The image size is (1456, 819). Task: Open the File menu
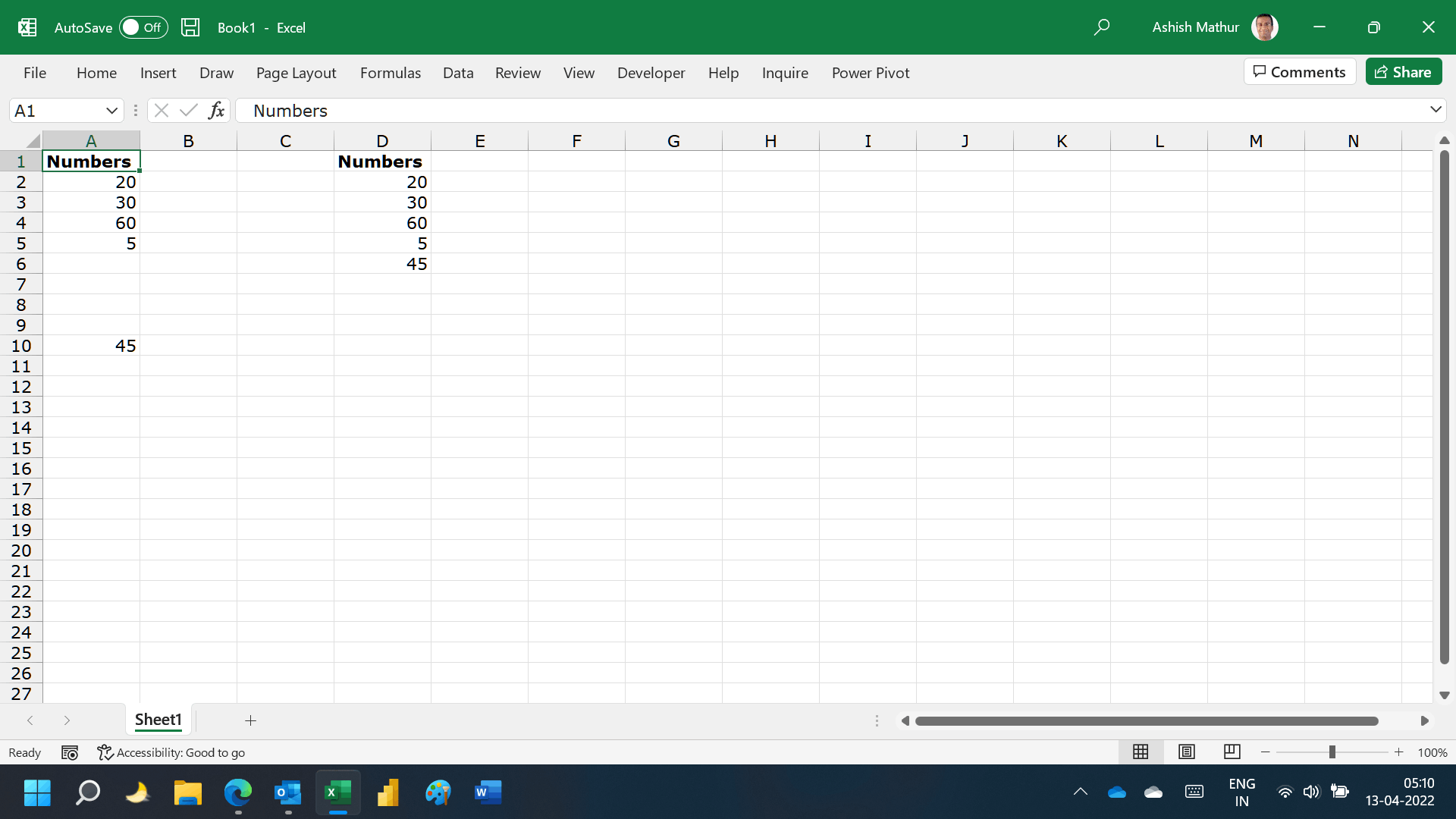[x=35, y=73]
